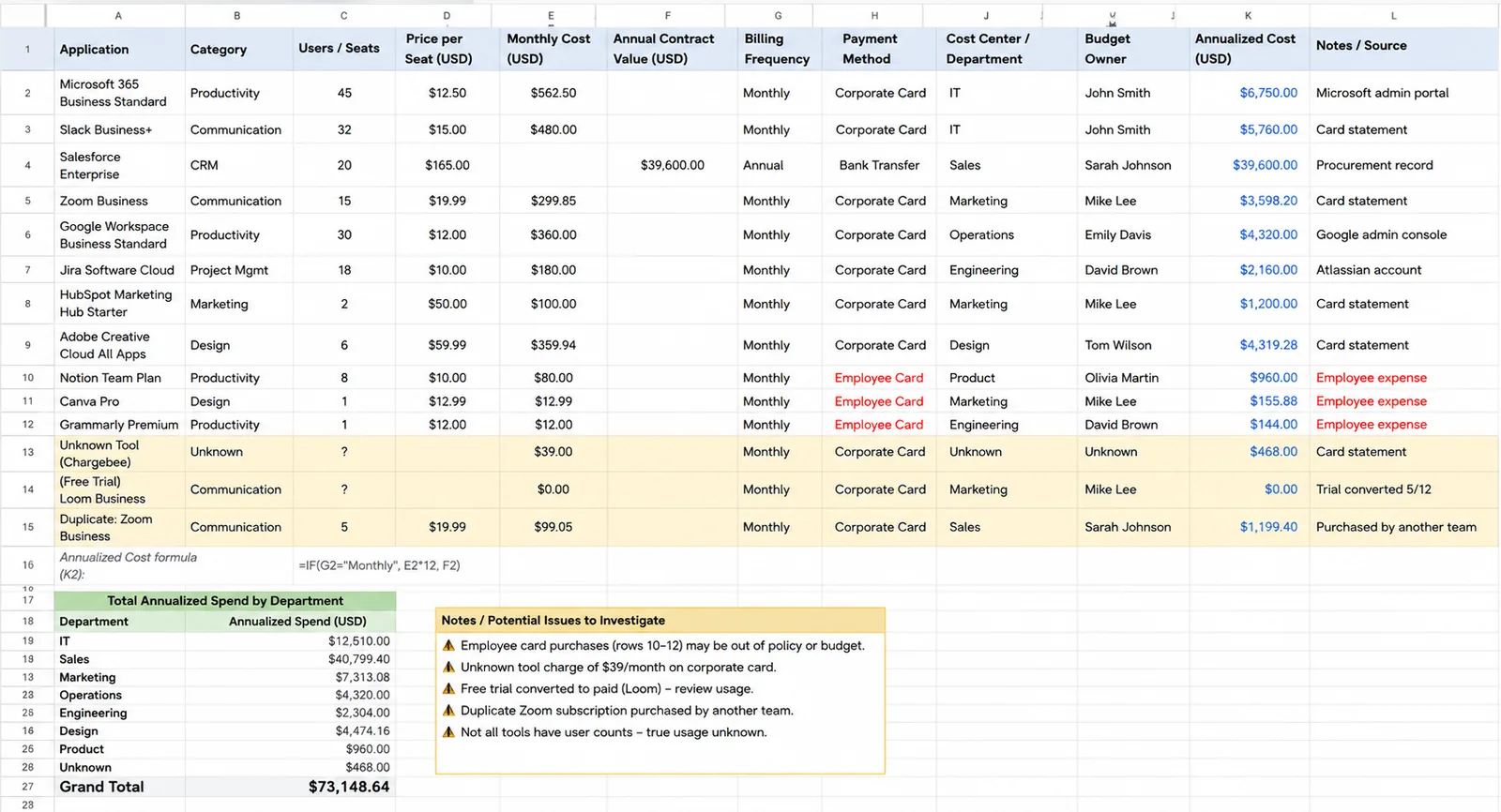Select the Jira Software Cloud cell
Screen dimensions: 1501x812
[x=119, y=270]
